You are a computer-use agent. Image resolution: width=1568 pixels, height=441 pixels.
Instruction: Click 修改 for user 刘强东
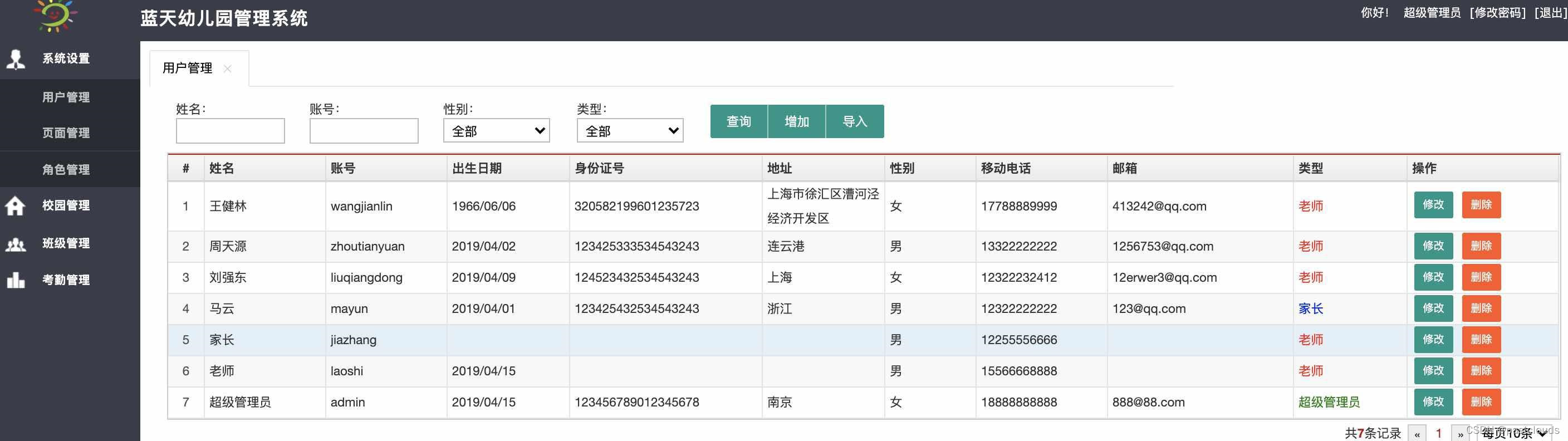(1433, 277)
